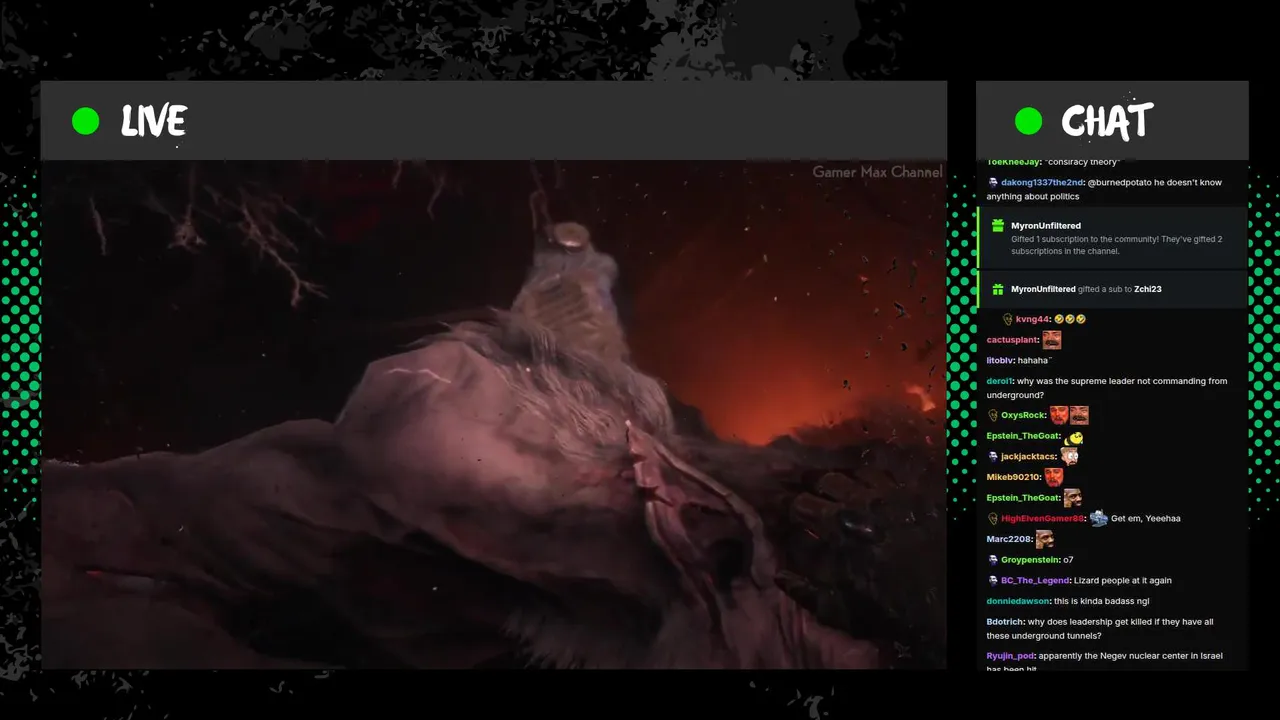Click OxysRock's first red face emote
This screenshot has height=720, width=1280.
coord(1058,415)
